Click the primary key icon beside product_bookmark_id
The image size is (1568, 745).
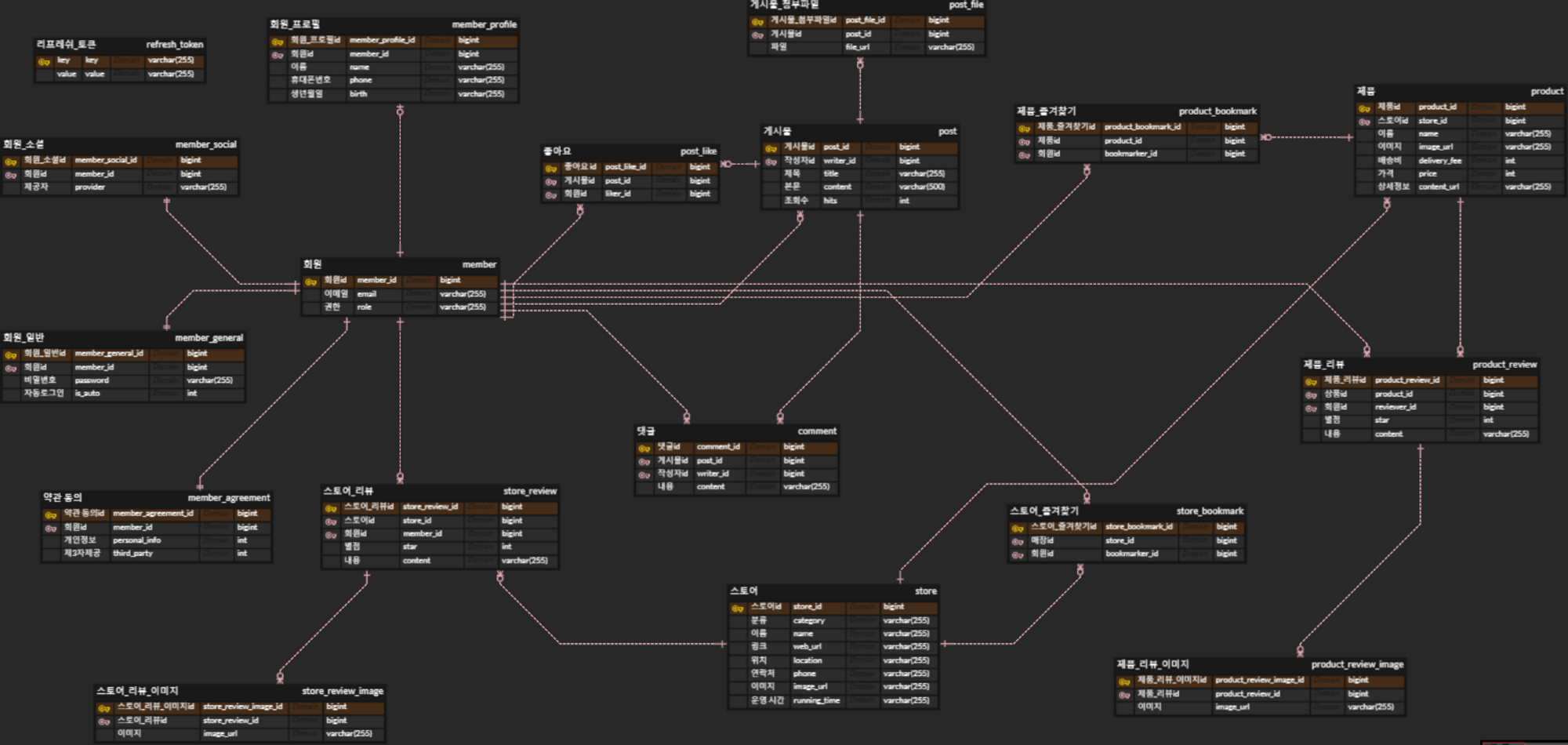(x=1025, y=128)
